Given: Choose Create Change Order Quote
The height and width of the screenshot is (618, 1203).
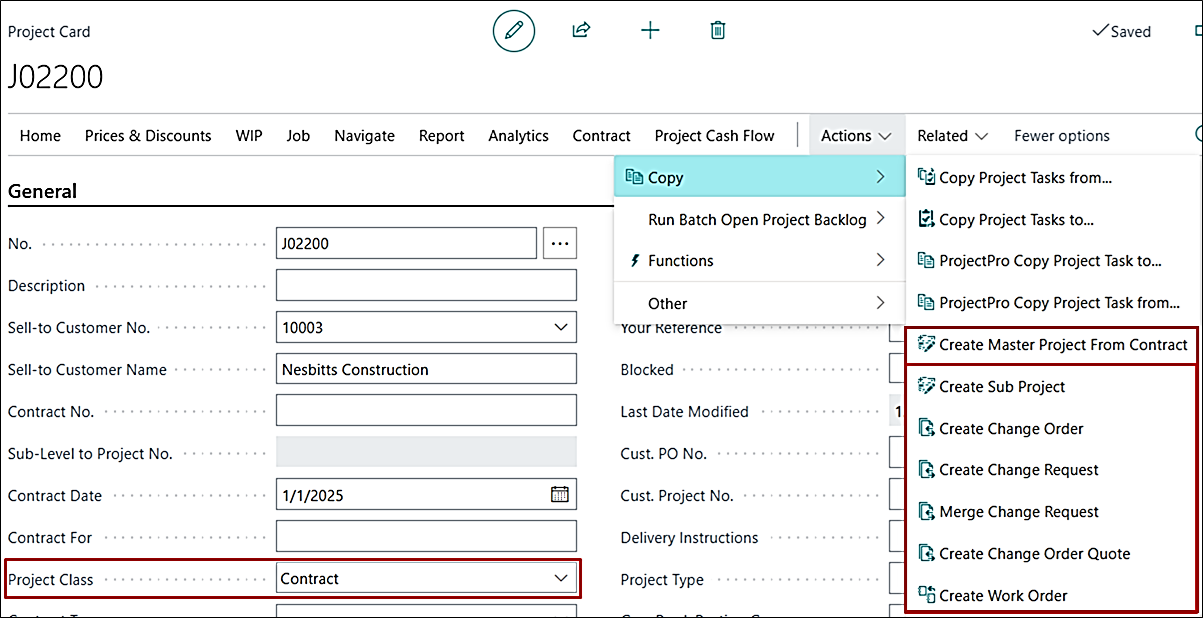Looking at the screenshot, I should 1034,553.
